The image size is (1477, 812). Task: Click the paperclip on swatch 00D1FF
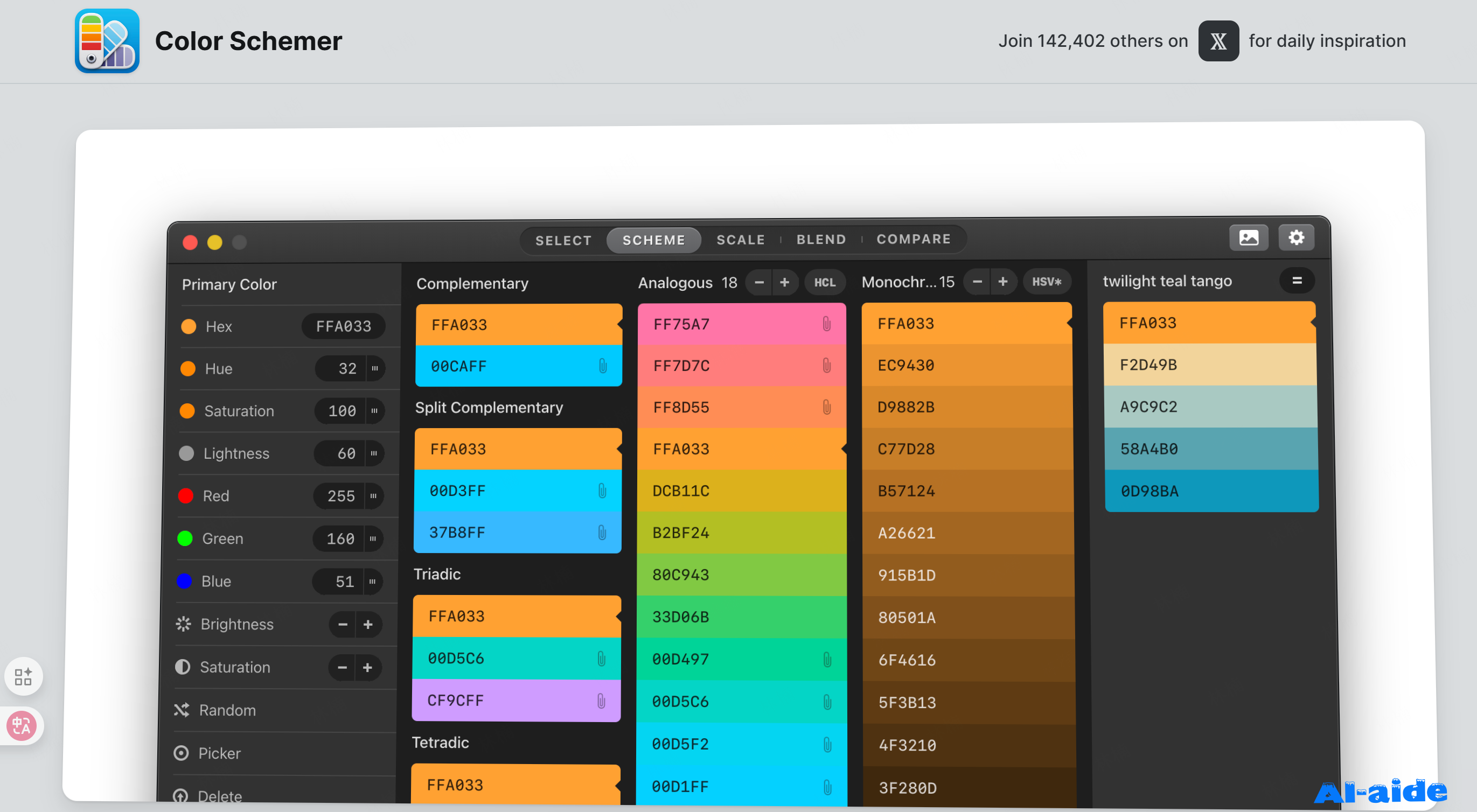pos(827,787)
